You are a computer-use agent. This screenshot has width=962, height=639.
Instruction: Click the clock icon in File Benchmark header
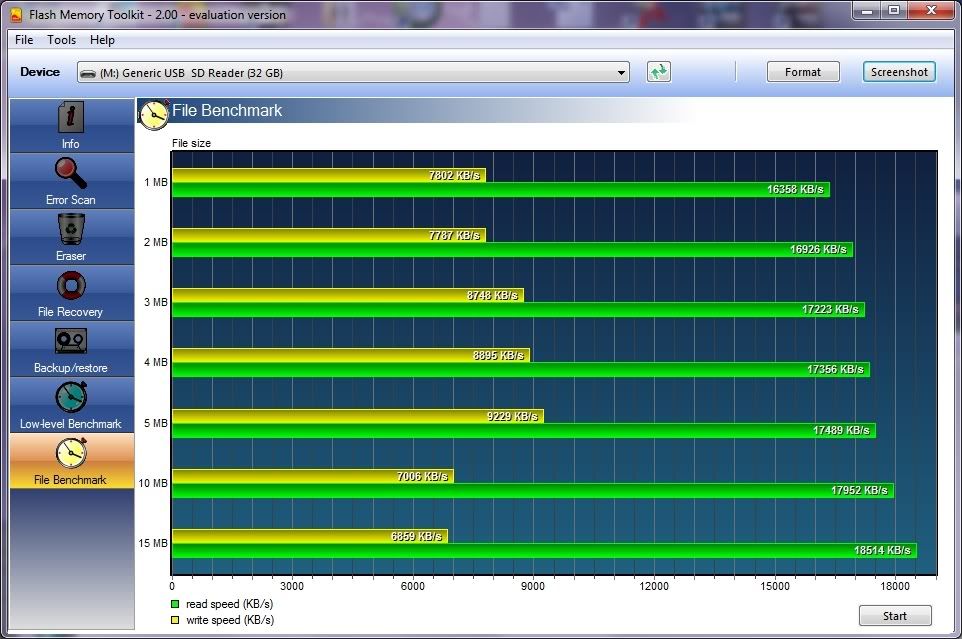(153, 113)
